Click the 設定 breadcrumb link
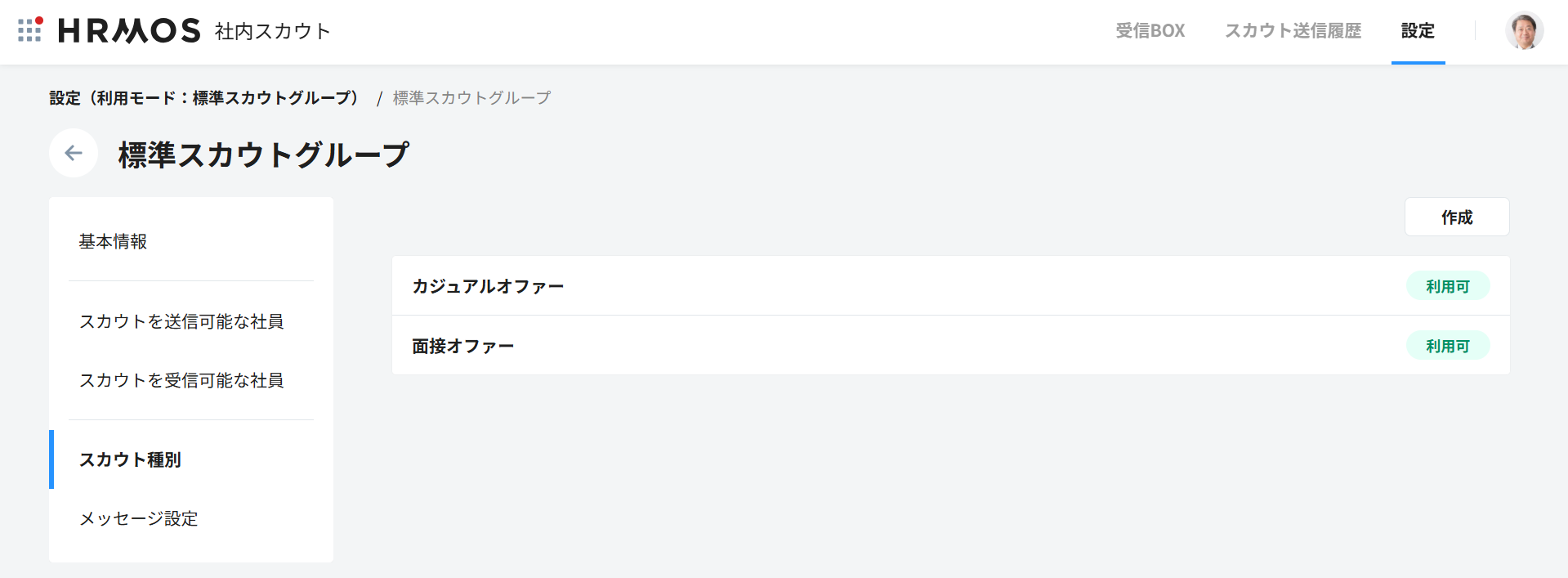1568x578 pixels. (x=204, y=98)
